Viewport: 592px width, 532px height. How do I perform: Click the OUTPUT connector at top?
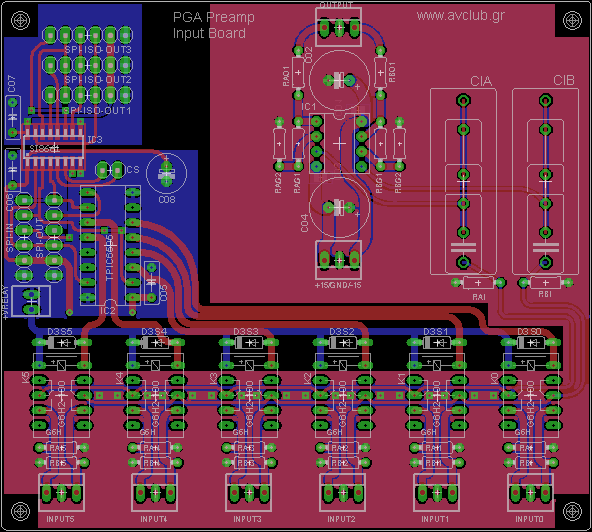[339, 27]
